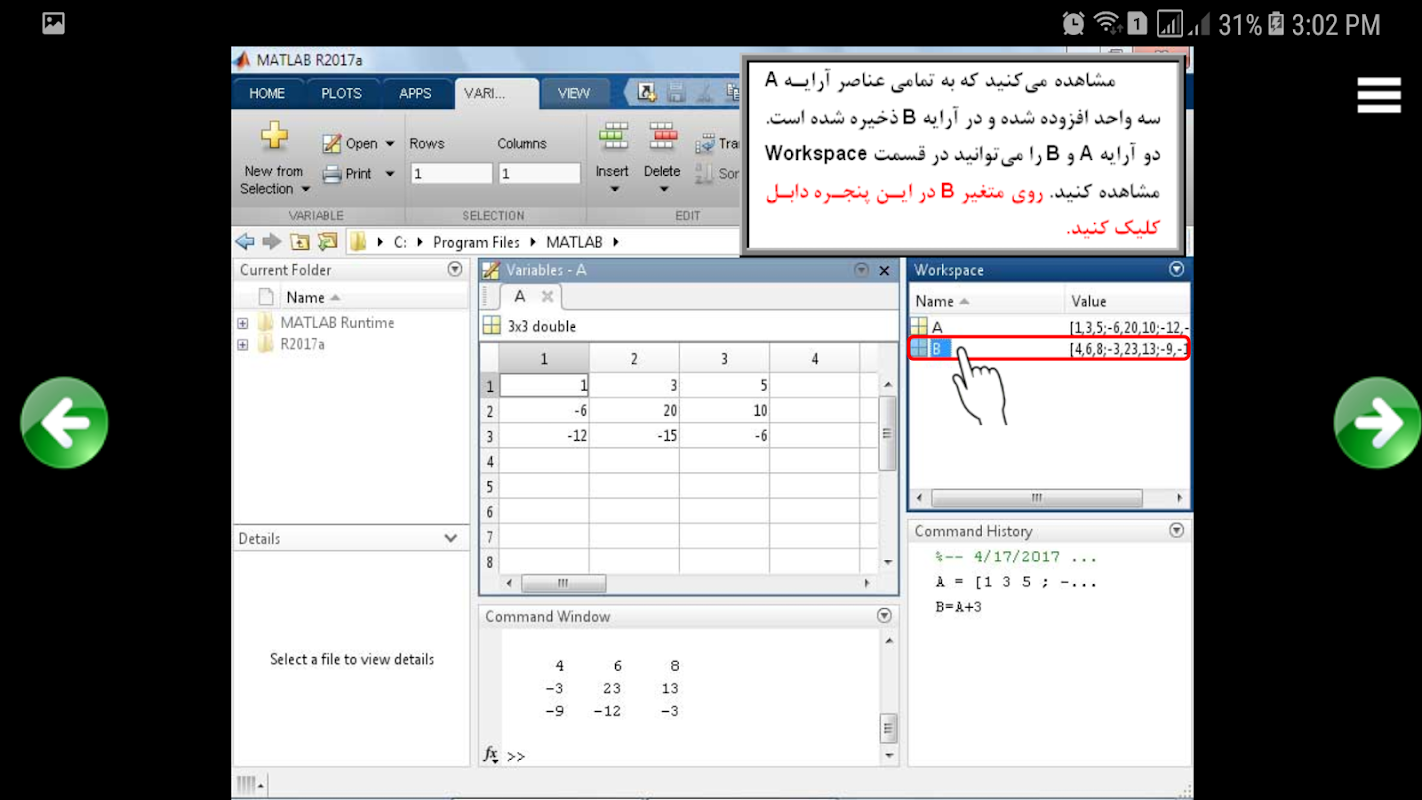Image resolution: width=1422 pixels, height=800 pixels.
Task: Click the MATLAB breadcrumb in address bar
Action: 574,242
